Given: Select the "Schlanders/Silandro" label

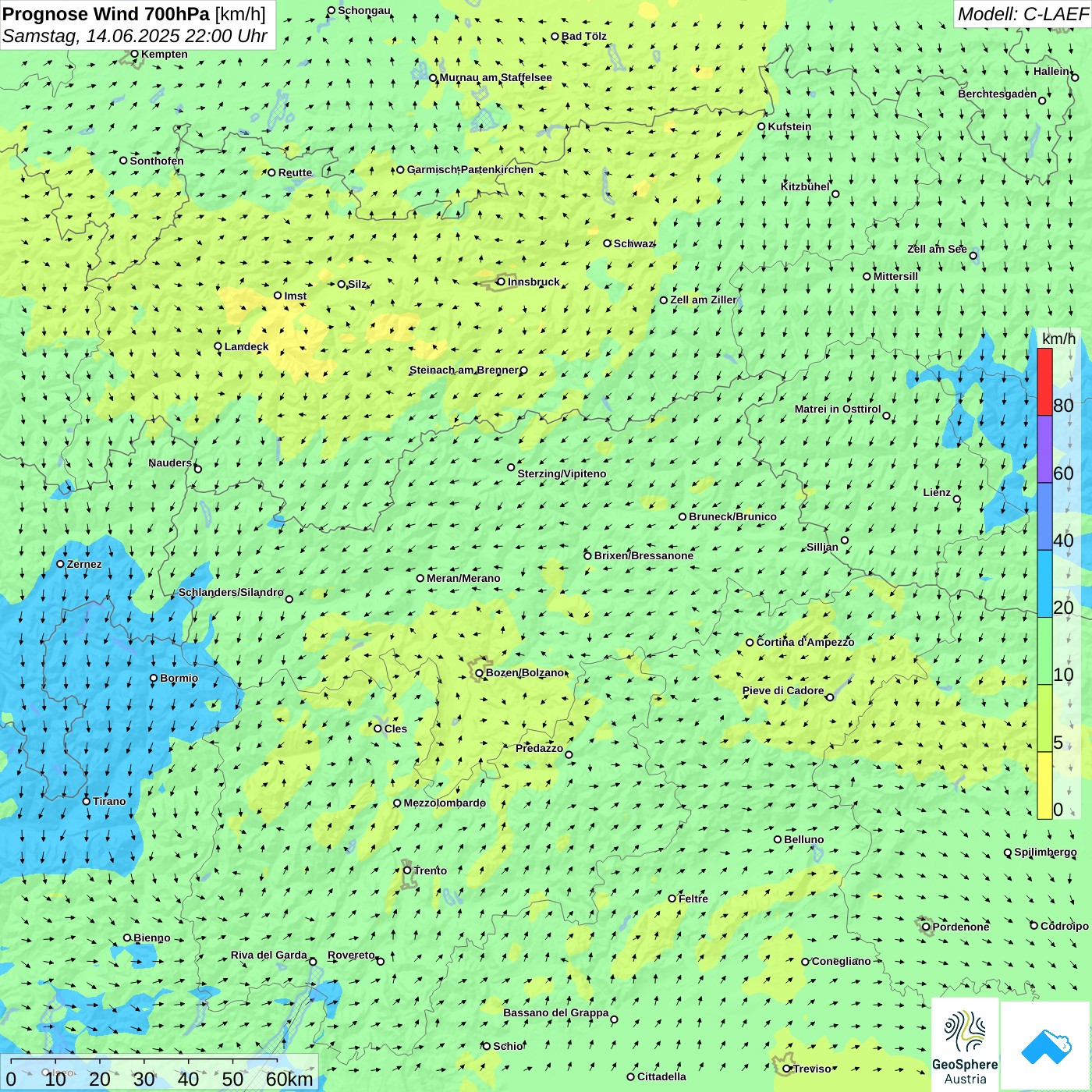Looking at the screenshot, I should tap(231, 592).
